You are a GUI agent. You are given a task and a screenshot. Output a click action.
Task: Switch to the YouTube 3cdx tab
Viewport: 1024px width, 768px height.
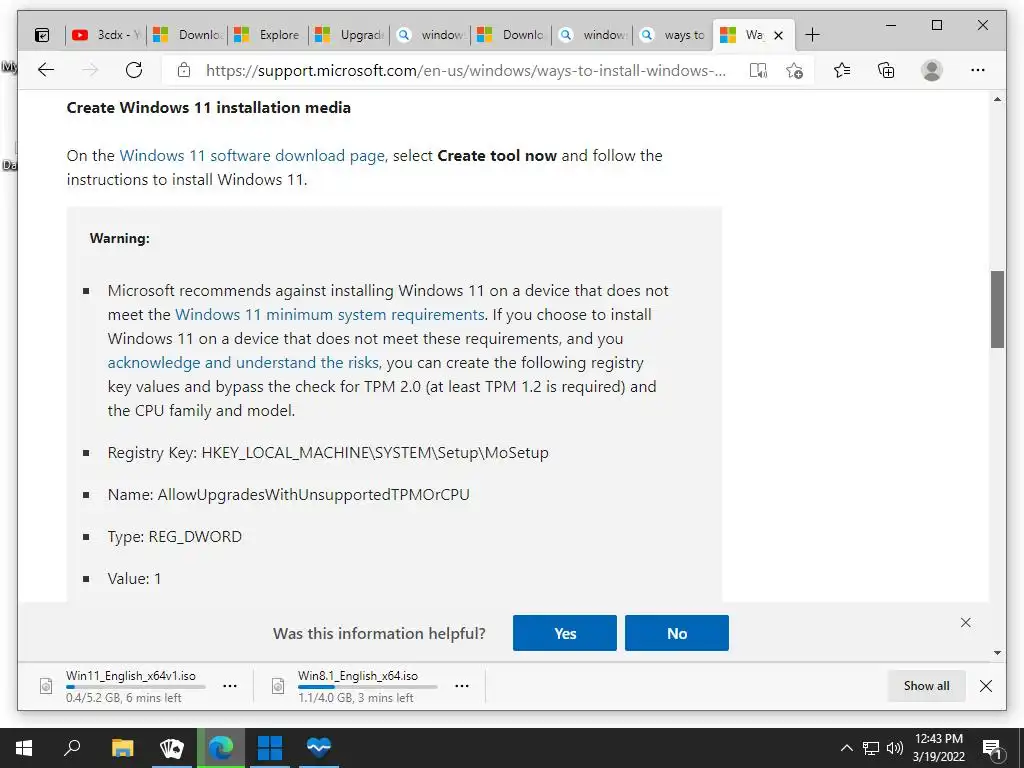(x=107, y=35)
